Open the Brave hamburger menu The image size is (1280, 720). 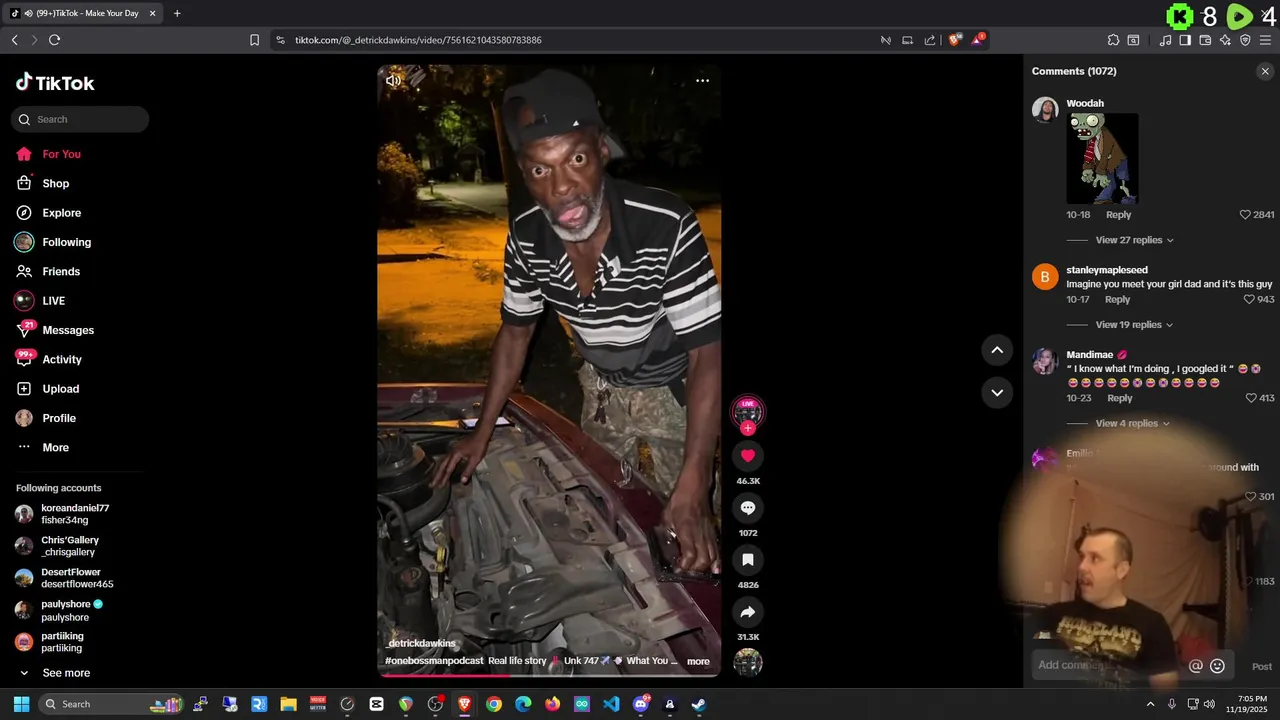coord(1265,40)
